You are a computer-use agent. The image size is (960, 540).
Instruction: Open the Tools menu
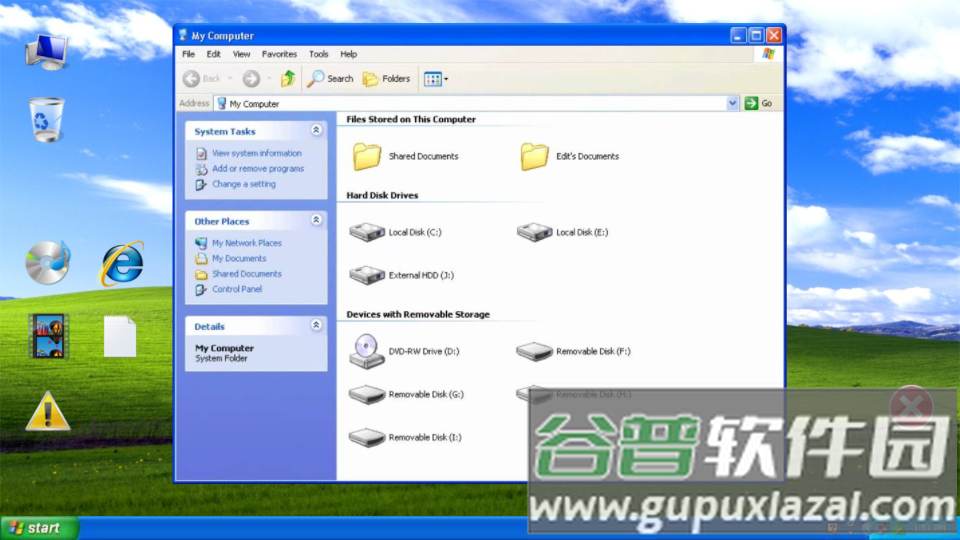318,54
